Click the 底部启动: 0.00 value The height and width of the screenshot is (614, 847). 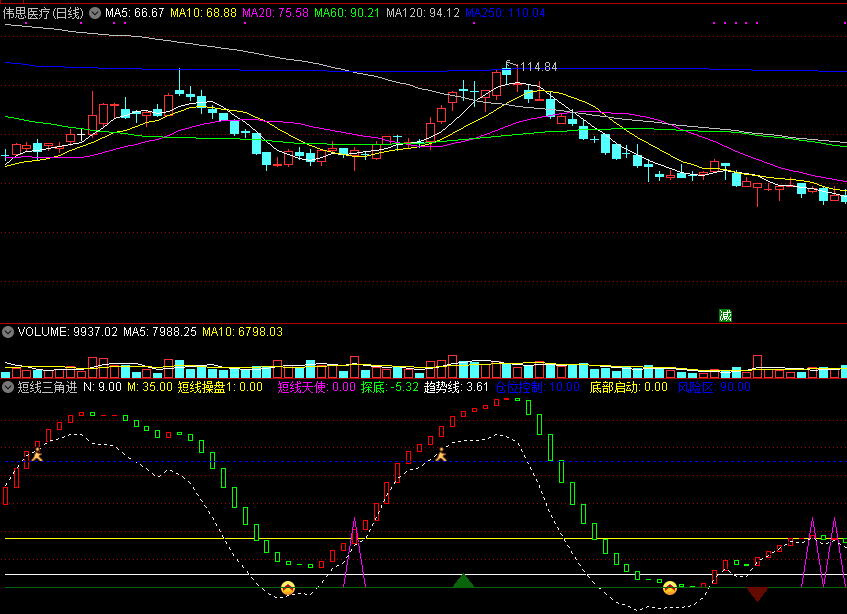click(x=628, y=387)
